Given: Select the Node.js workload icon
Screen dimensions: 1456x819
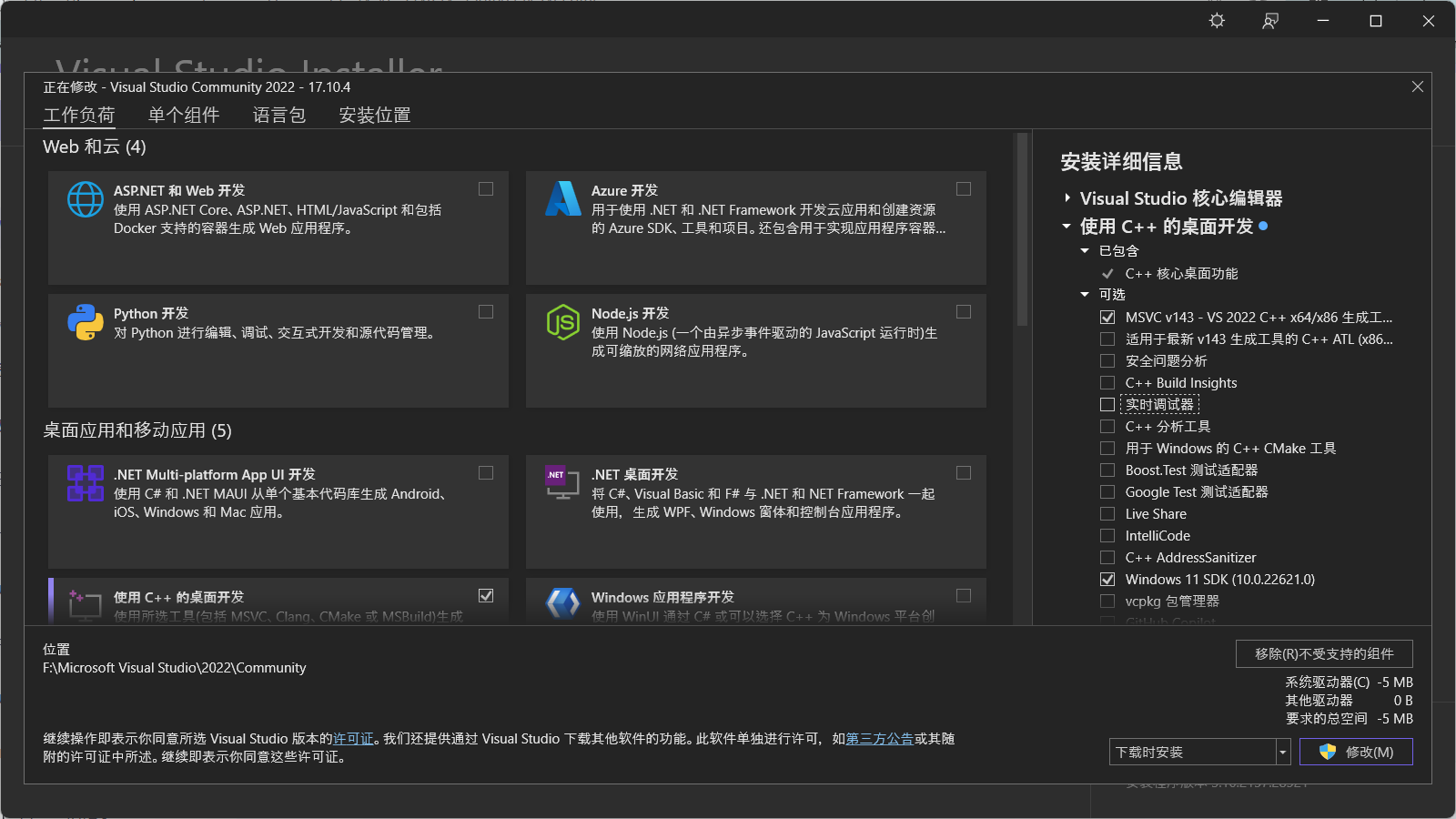Looking at the screenshot, I should 563,322.
